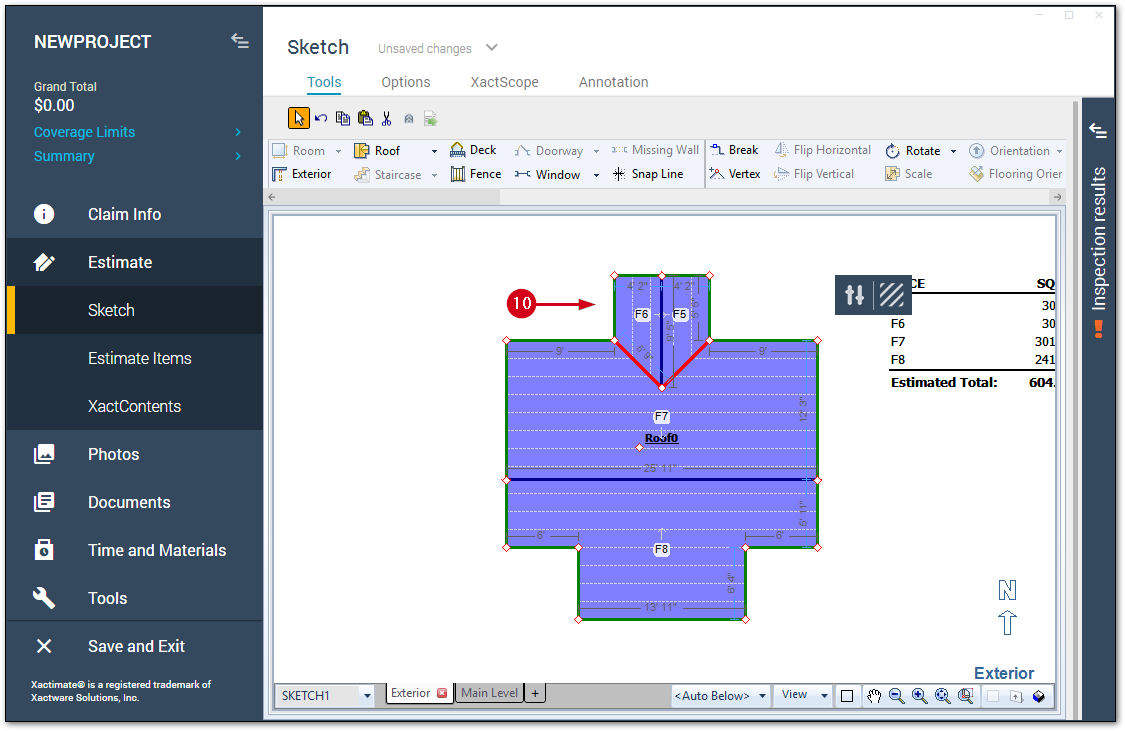Open the SKETCH1 dropdown
This screenshot has width=1125, height=731.
[x=367, y=696]
